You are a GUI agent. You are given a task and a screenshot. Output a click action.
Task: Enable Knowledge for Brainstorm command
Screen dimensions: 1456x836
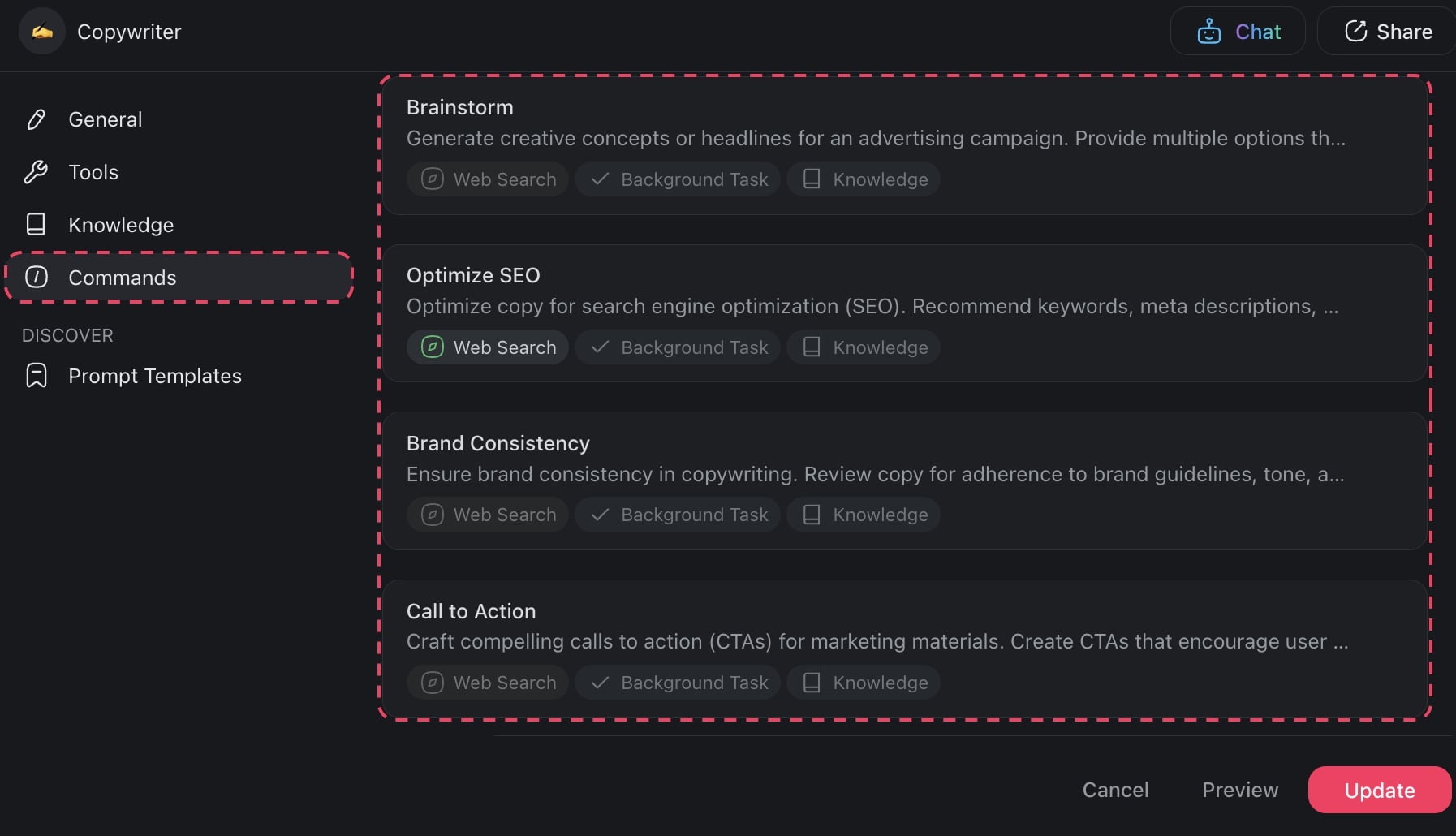click(864, 179)
